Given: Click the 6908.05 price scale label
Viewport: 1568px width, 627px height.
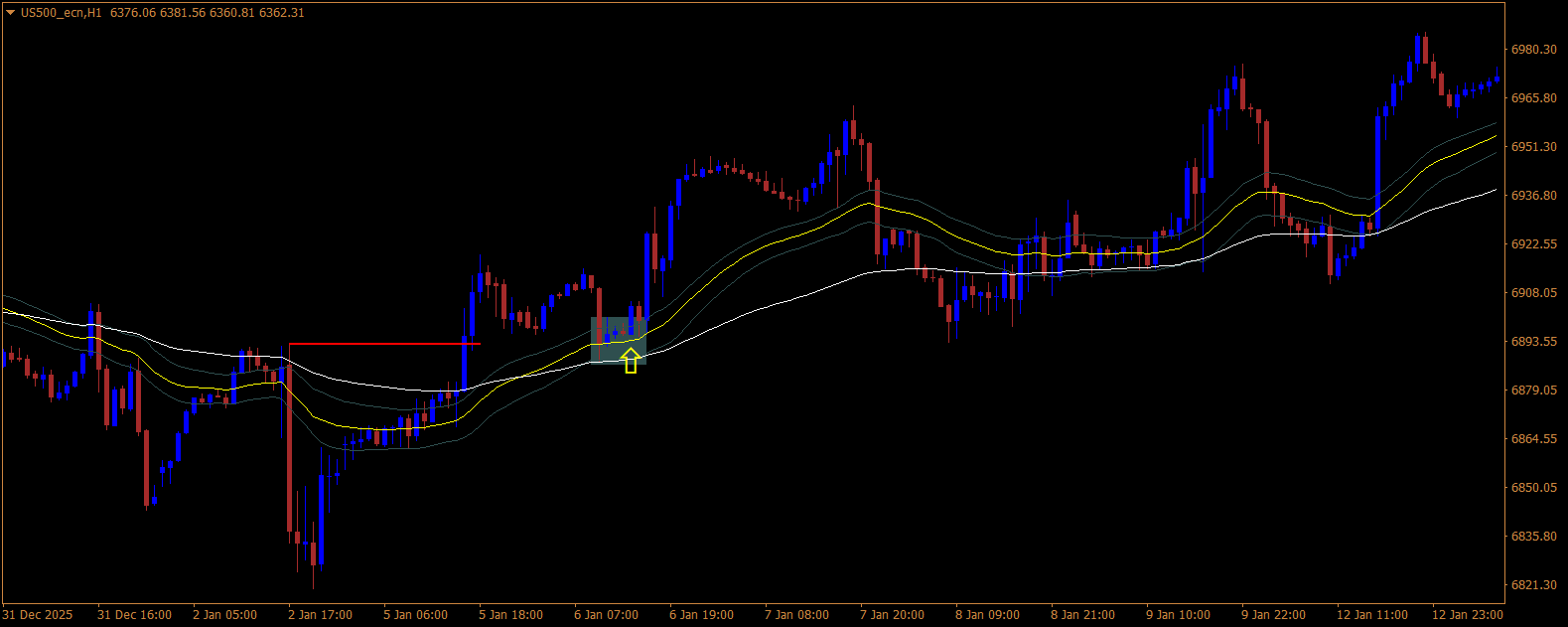Looking at the screenshot, I should click(1532, 293).
